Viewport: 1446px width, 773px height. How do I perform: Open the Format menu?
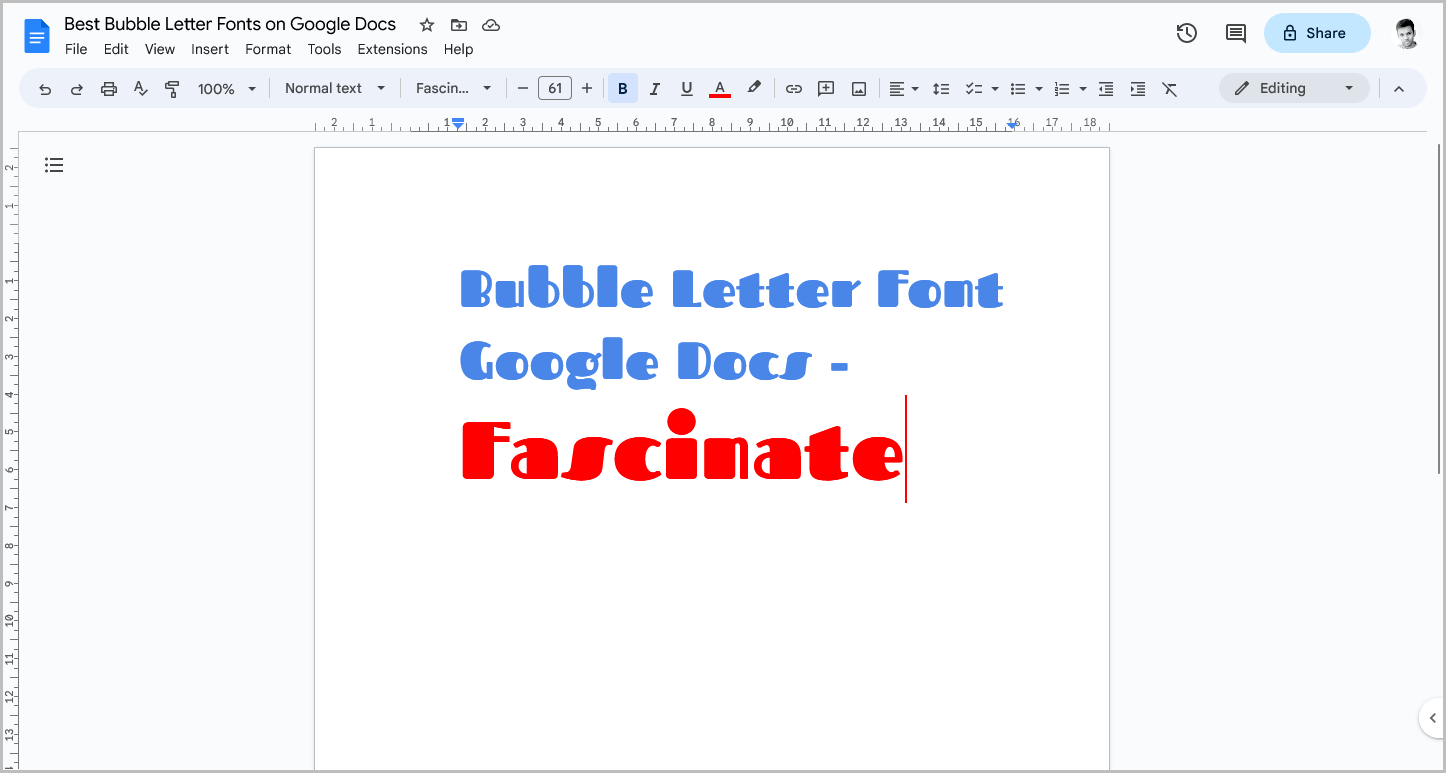coord(267,49)
